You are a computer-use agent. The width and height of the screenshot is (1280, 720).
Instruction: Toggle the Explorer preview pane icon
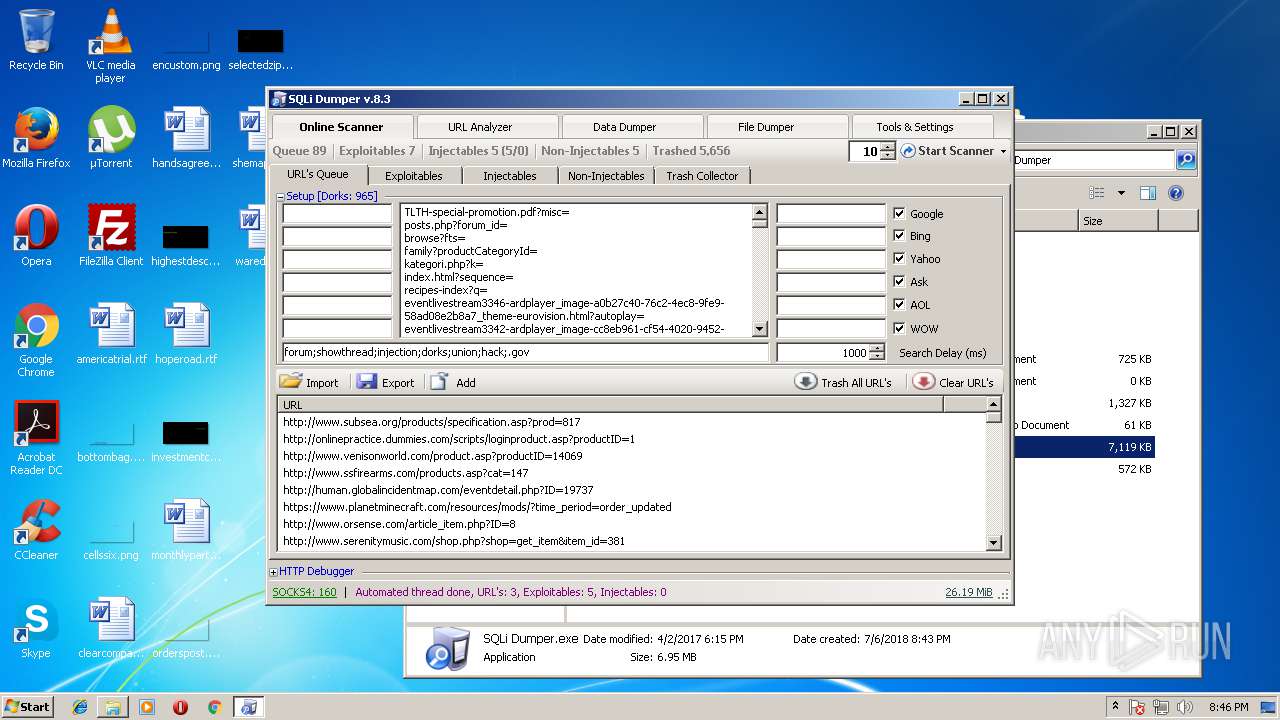1147,193
